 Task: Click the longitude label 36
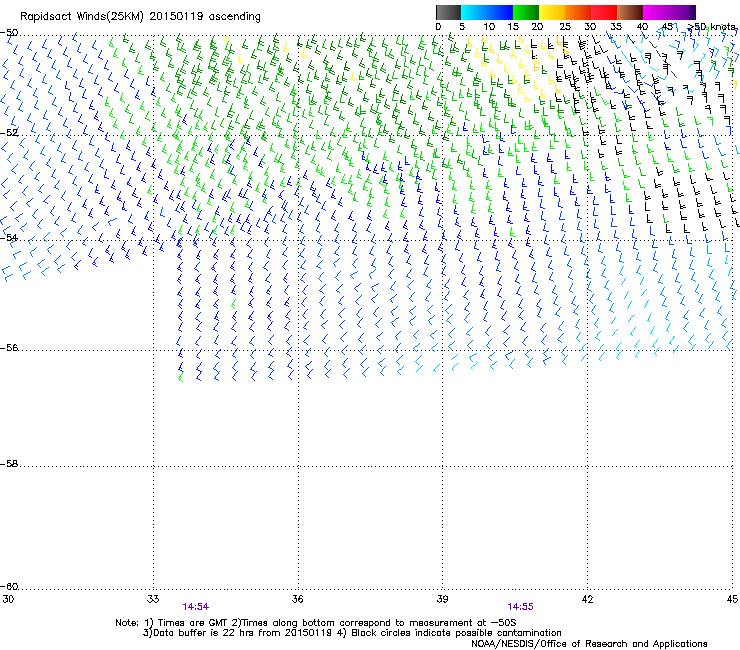(x=297, y=599)
